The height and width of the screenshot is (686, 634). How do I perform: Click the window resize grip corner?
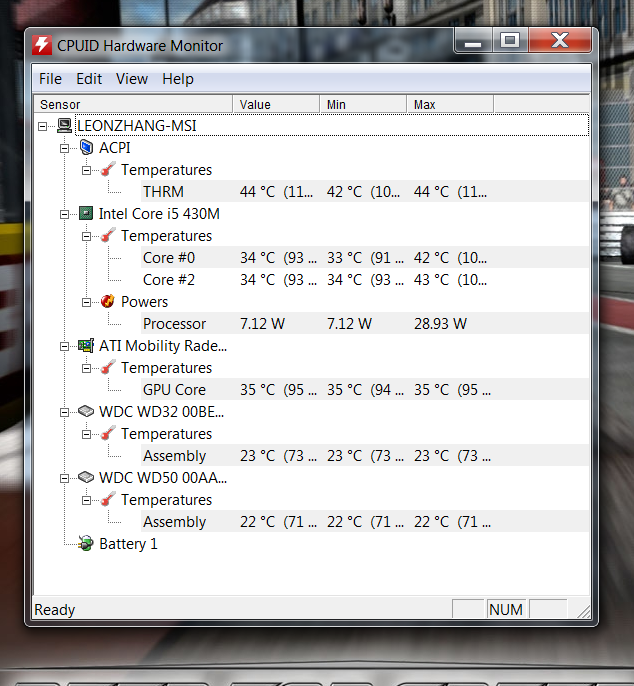(x=583, y=611)
